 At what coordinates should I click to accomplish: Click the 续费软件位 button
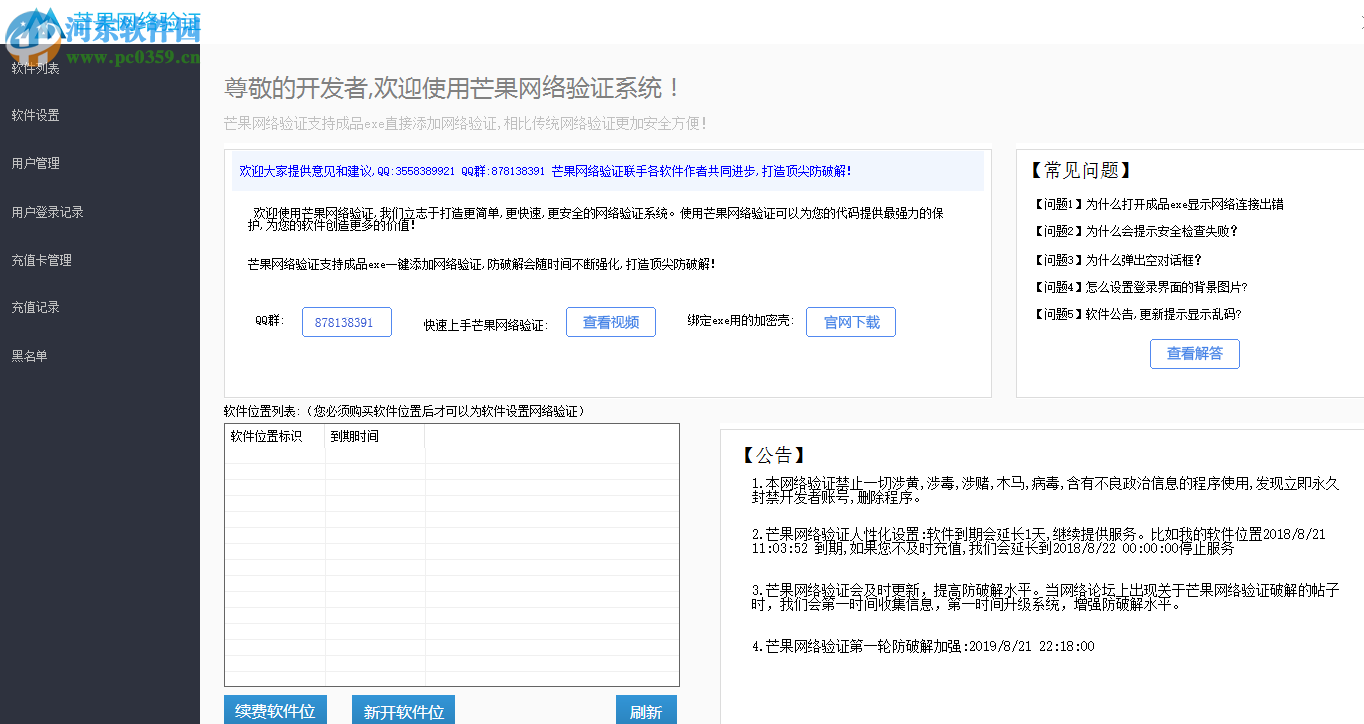click(x=276, y=710)
